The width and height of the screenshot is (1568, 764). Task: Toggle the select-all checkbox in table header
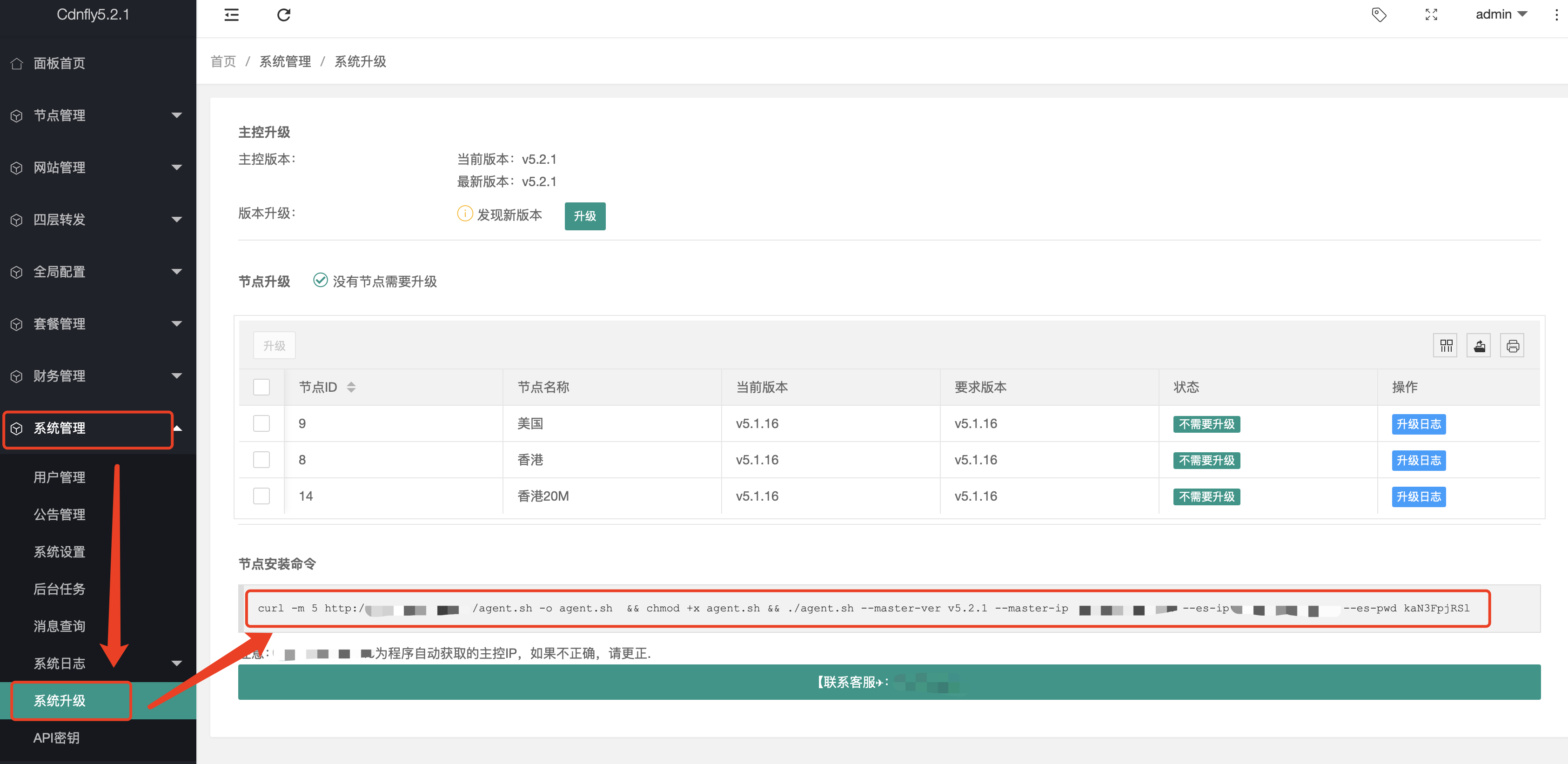(261, 387)
